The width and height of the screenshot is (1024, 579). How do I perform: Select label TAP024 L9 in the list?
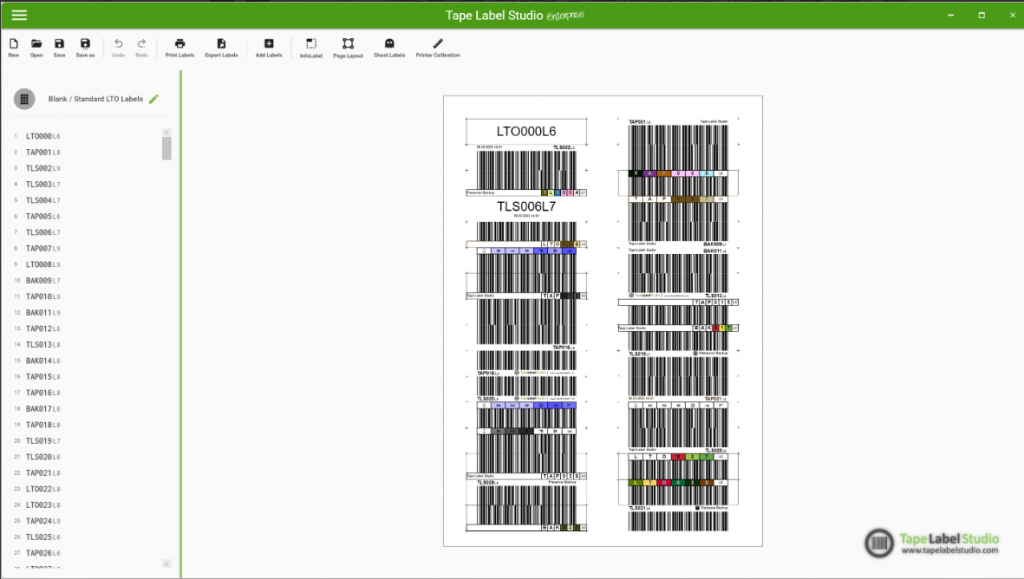tap(43, 521)
